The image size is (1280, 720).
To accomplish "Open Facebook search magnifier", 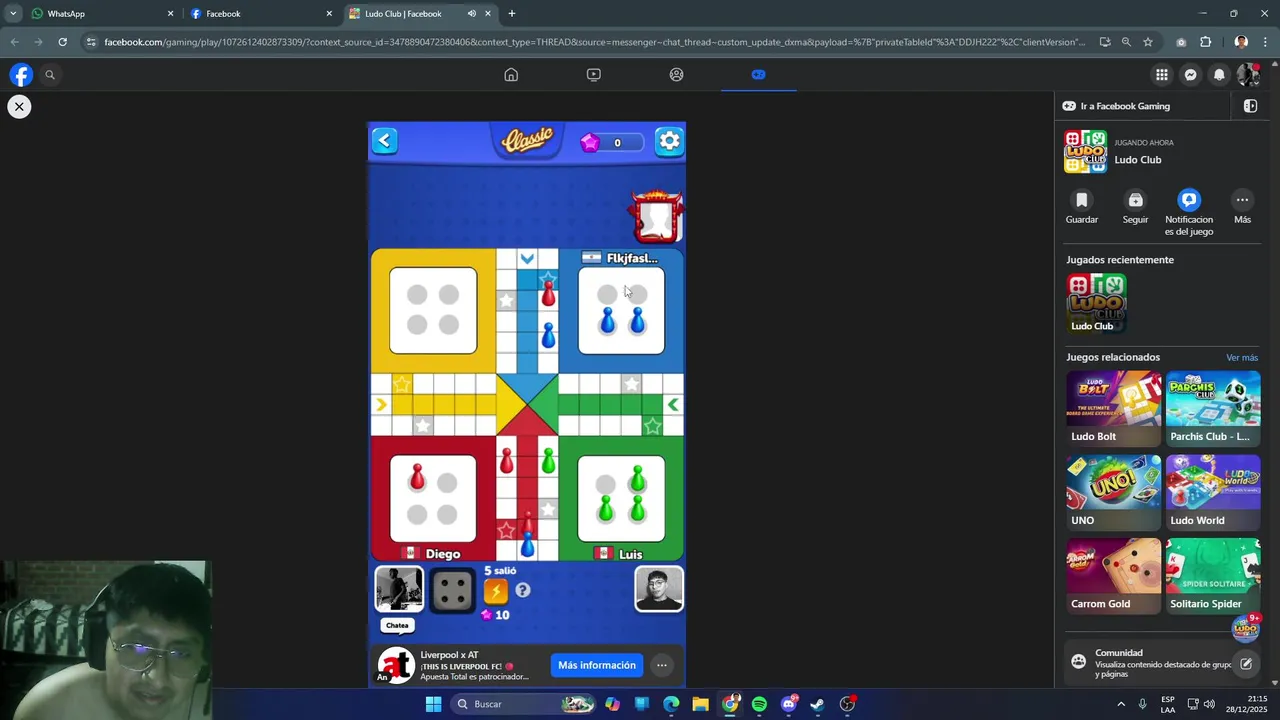I will pyautogui.click(x=49, y=74).
